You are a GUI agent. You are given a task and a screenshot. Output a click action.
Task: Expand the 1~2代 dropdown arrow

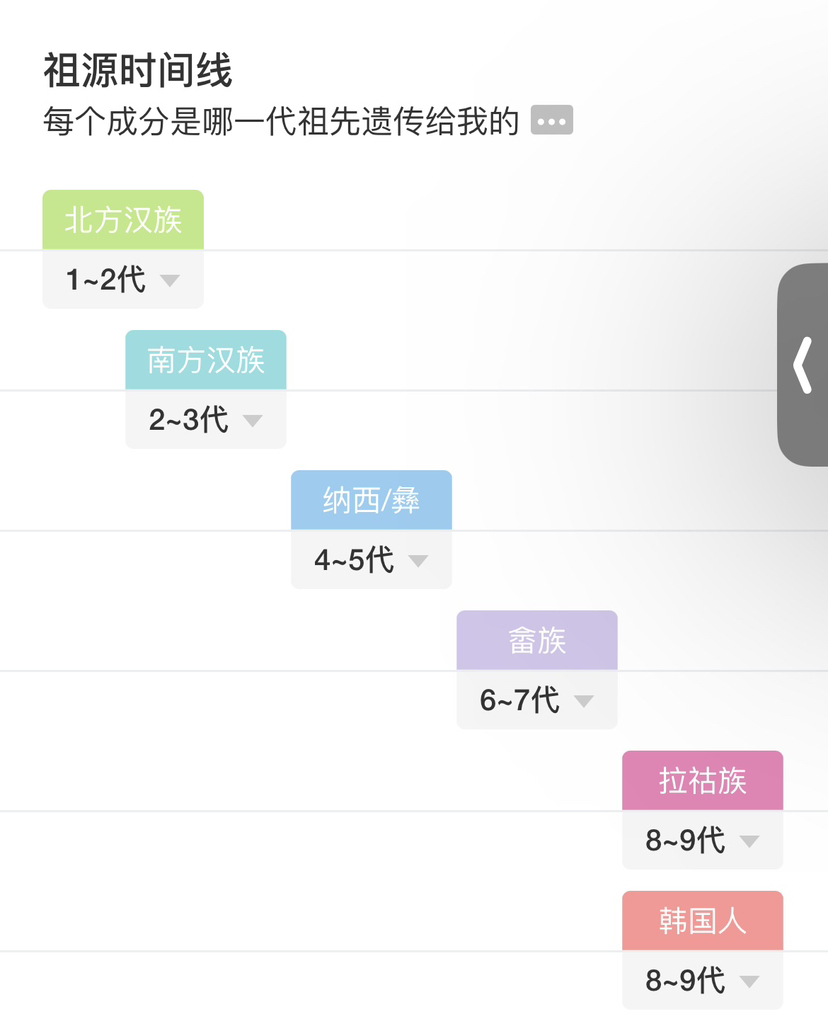pos(170,280)
